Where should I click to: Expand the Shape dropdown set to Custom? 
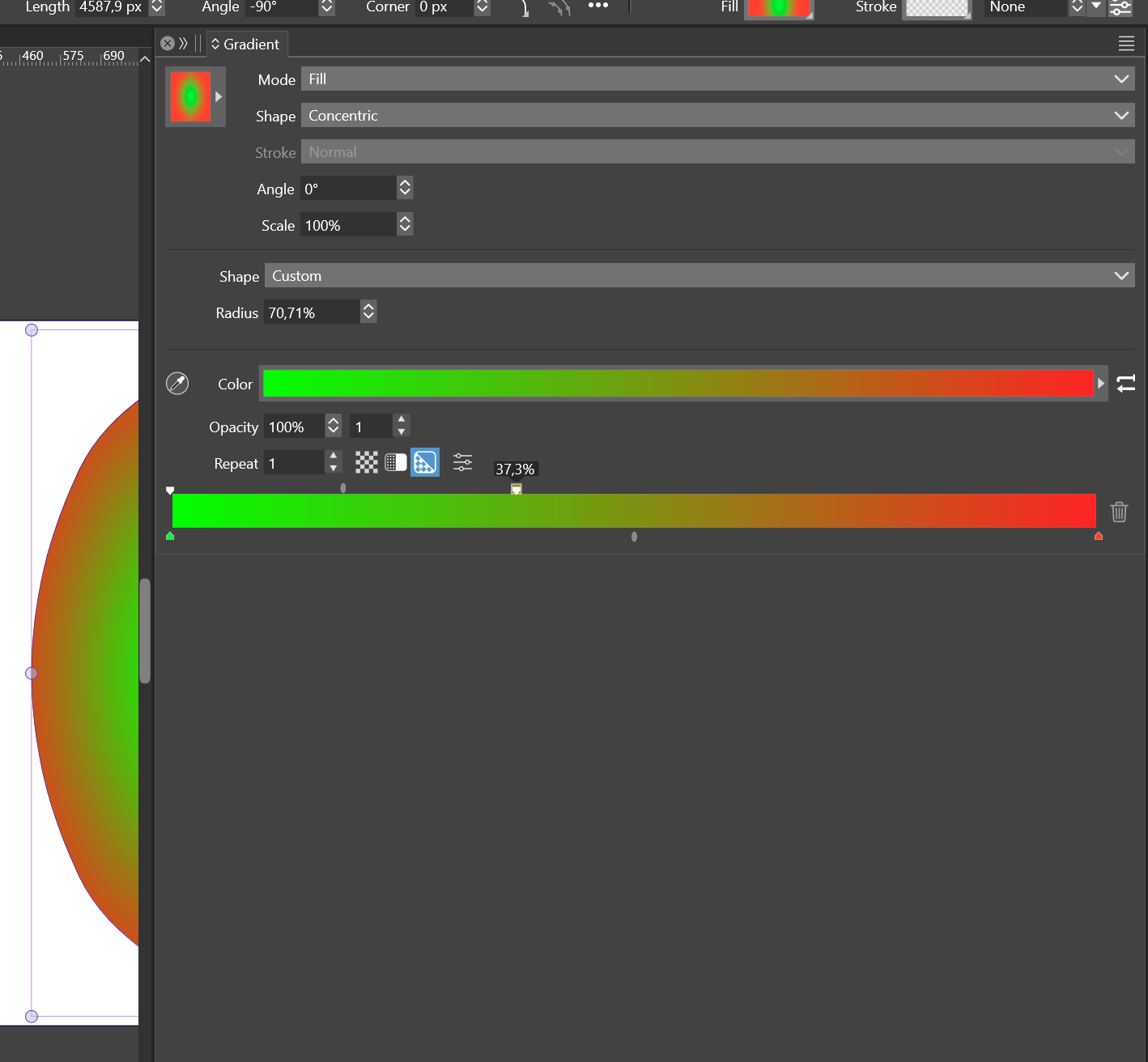tap(699, 276)
